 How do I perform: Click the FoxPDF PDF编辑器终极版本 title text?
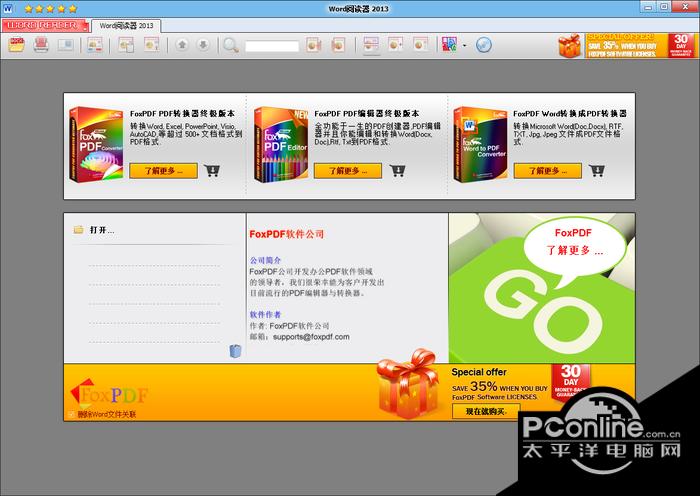click(367, 113)
